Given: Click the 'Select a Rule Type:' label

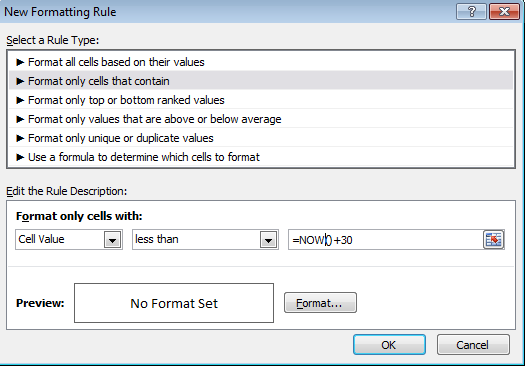Looking at the screenshot, I should click(53, 40).
